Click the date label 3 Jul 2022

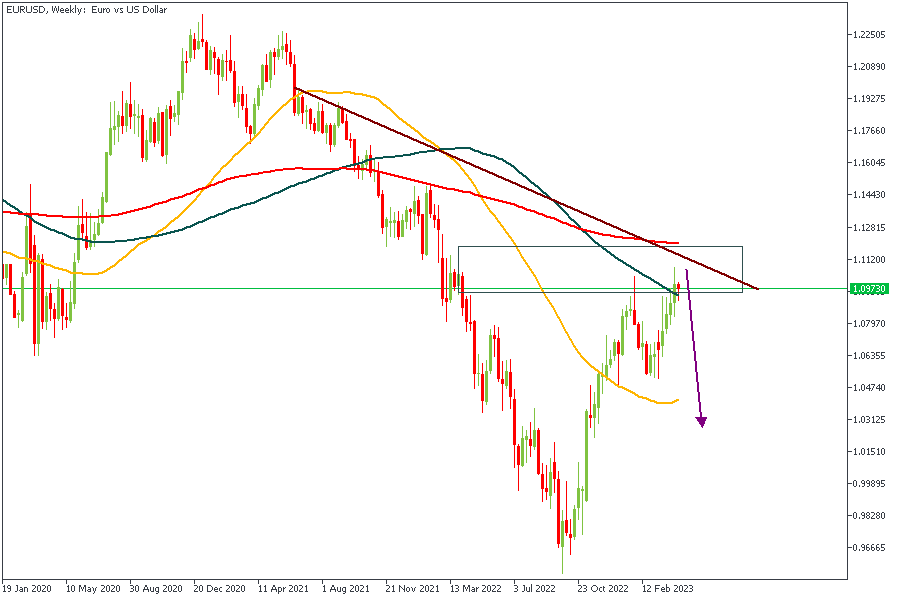click(x=535, y=589)
